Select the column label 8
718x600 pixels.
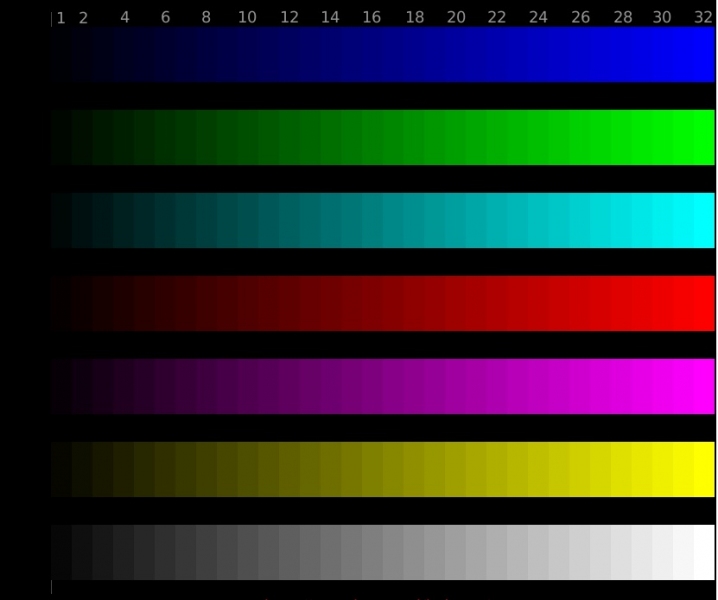[206, 17]
